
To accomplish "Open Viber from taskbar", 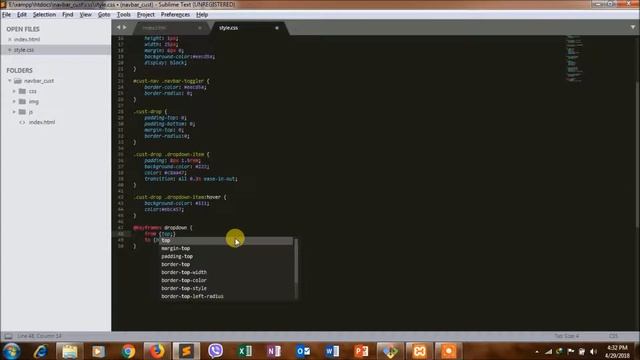I will [x=216, y=351].
